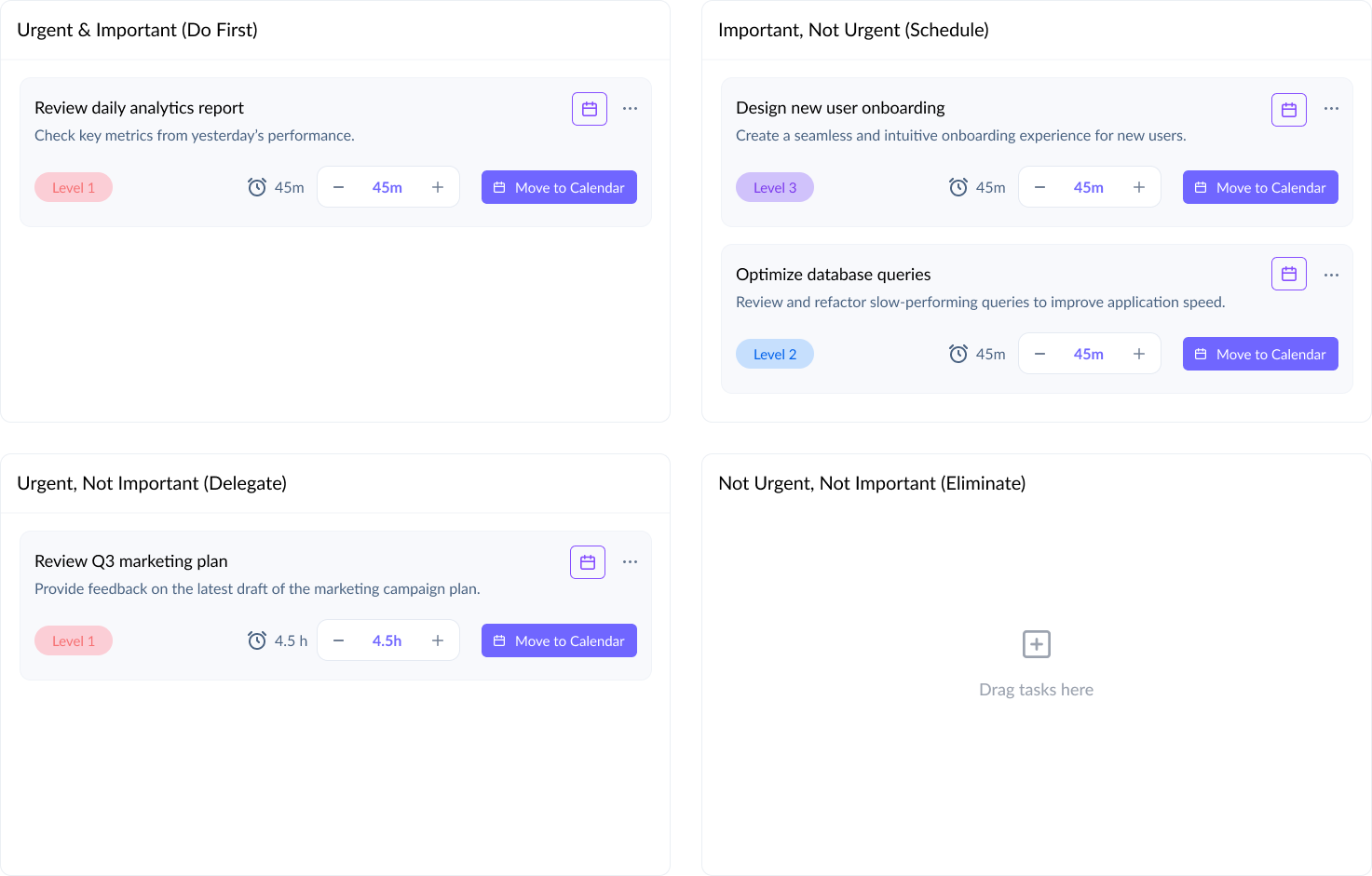Image resolution: width=1372 pixels, height=876 pixels.
Task: Click Level 3 badge on Design new user onboarding
Action: click(x=775, y=187)
